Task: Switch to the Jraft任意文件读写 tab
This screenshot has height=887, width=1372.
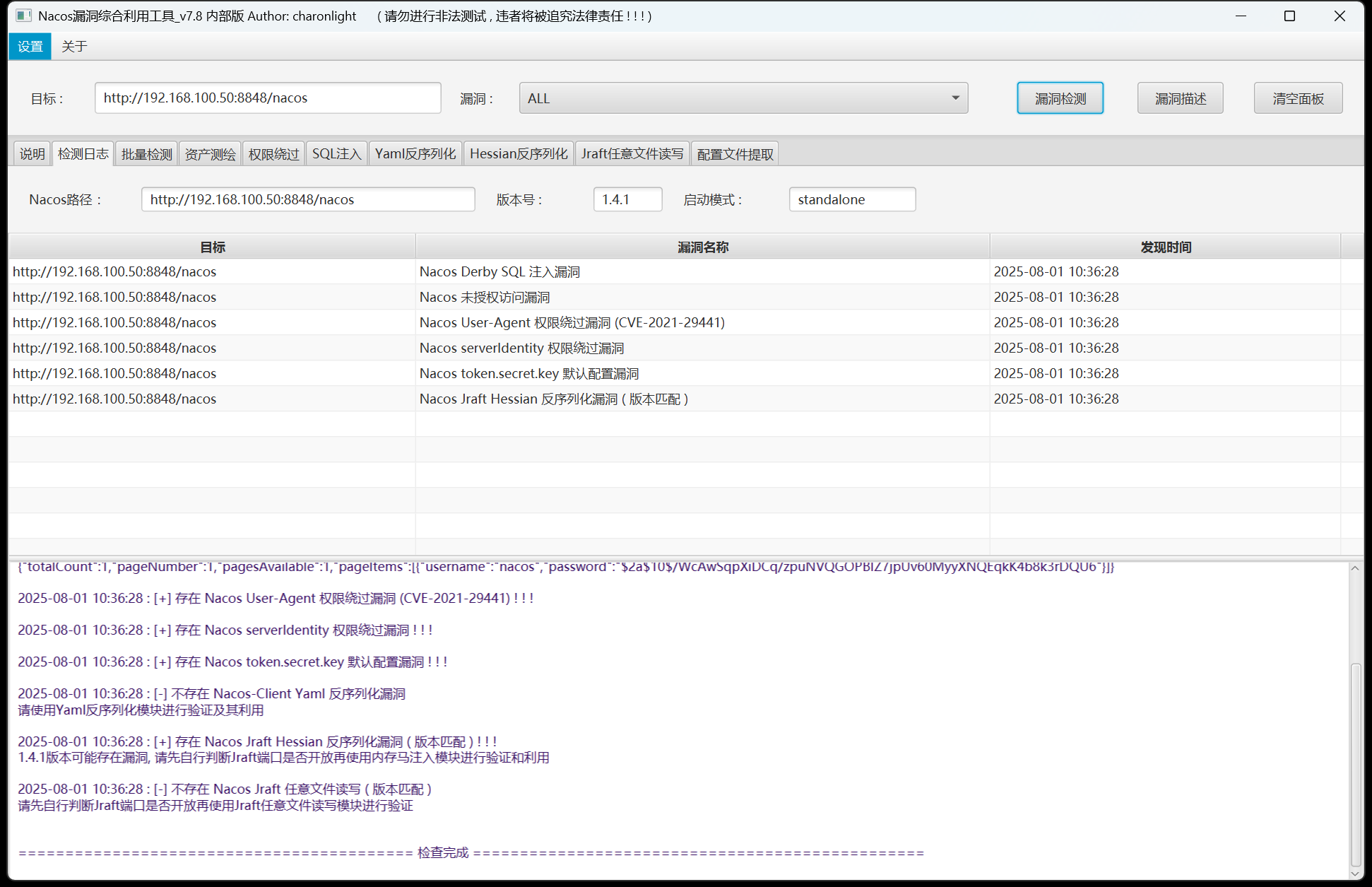Action: pyautogui.click(x=632, y=153)
